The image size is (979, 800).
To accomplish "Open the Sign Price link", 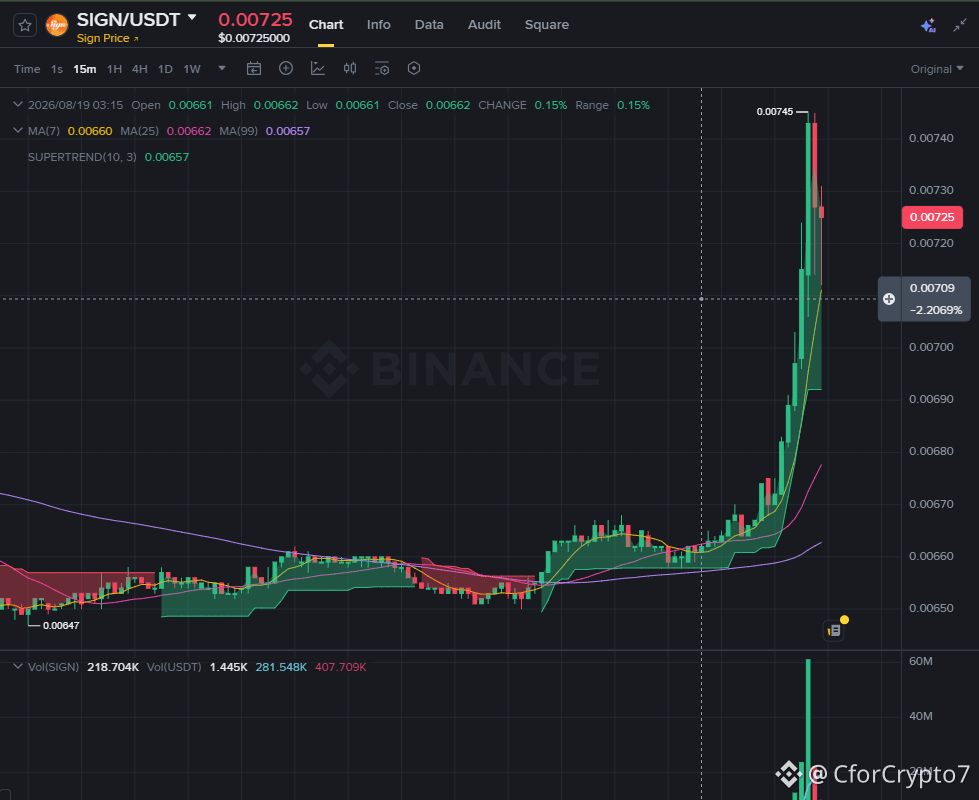I will point(107,38).
